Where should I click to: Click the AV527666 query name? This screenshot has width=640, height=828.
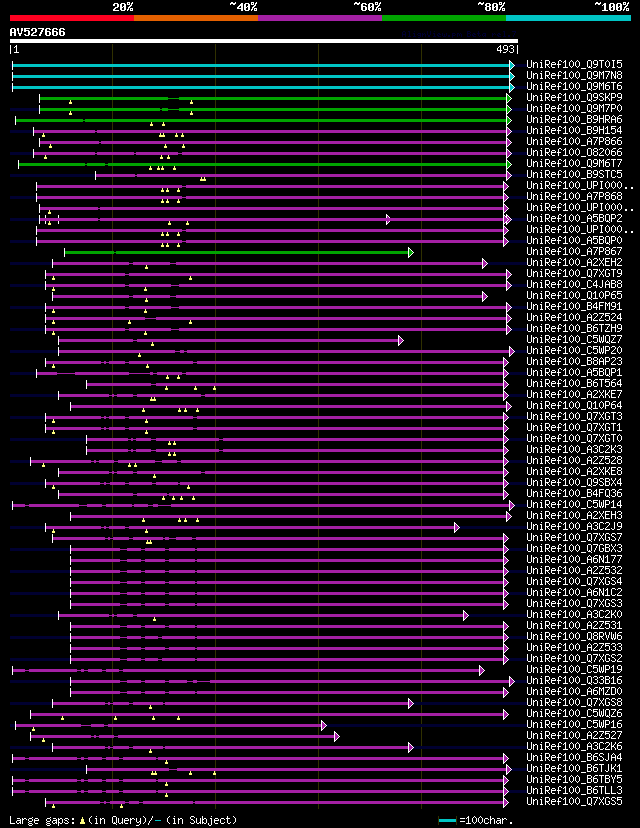pos(37,32)
